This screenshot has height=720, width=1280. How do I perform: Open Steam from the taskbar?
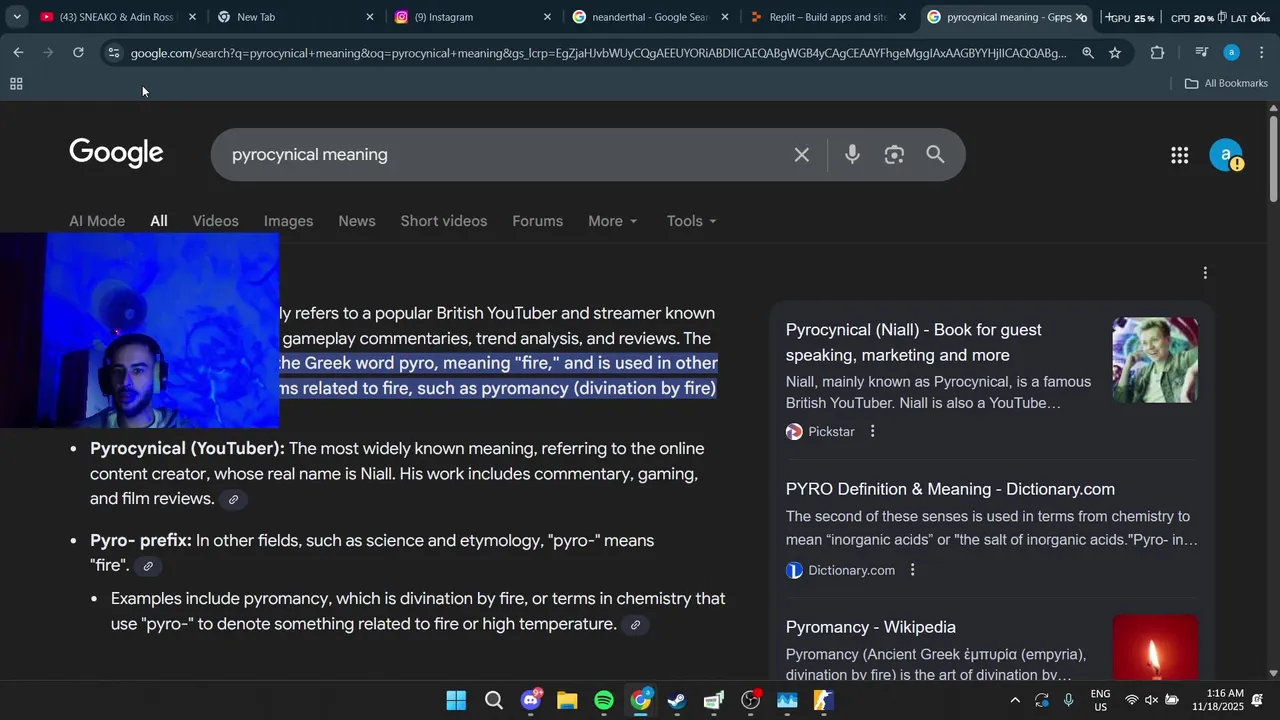[x=677, y=700]
